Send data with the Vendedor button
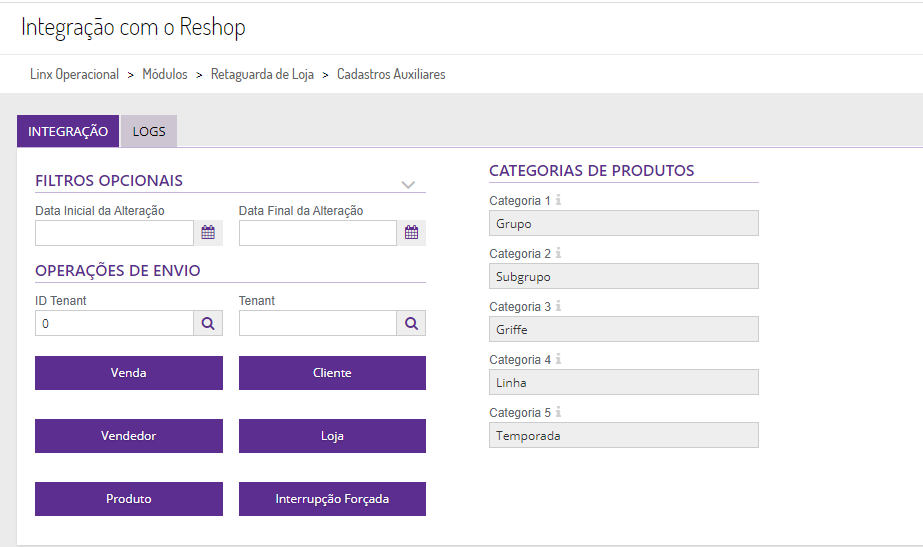923x547 pixels. [x=129, y=436]
